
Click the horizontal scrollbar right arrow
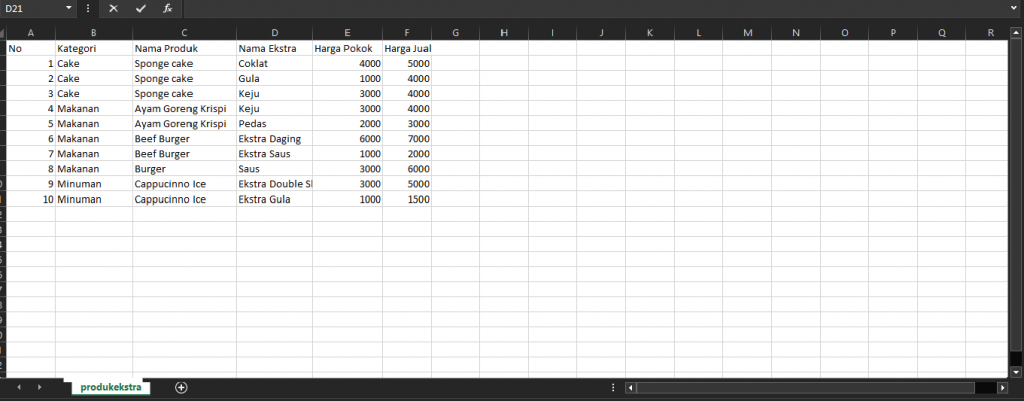click(x=1003, y=387)
